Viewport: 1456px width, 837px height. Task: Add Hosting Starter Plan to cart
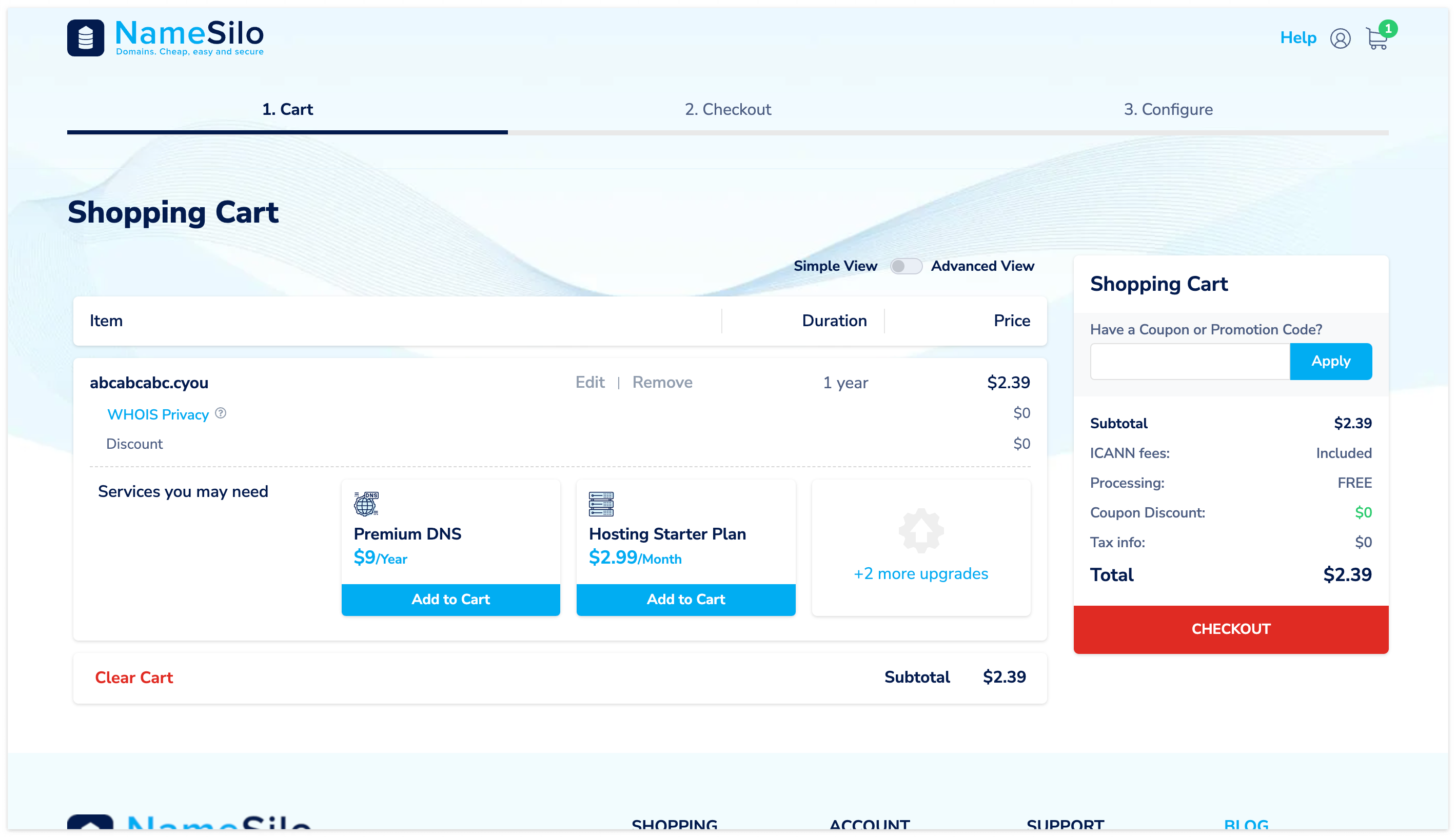pyautogui.click(x=685, y=599)
